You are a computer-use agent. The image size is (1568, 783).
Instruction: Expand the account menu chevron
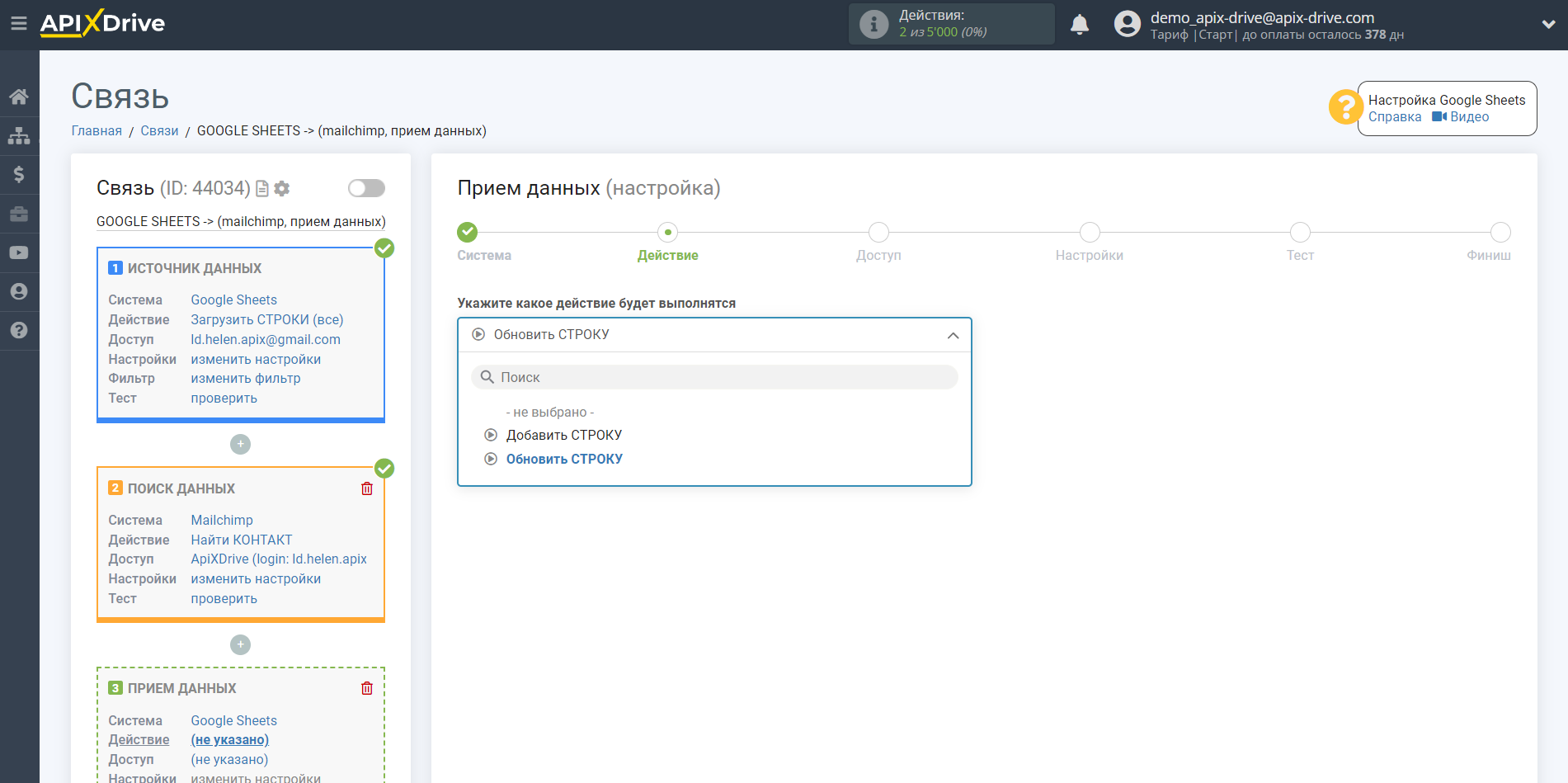tap(1548, 25)
